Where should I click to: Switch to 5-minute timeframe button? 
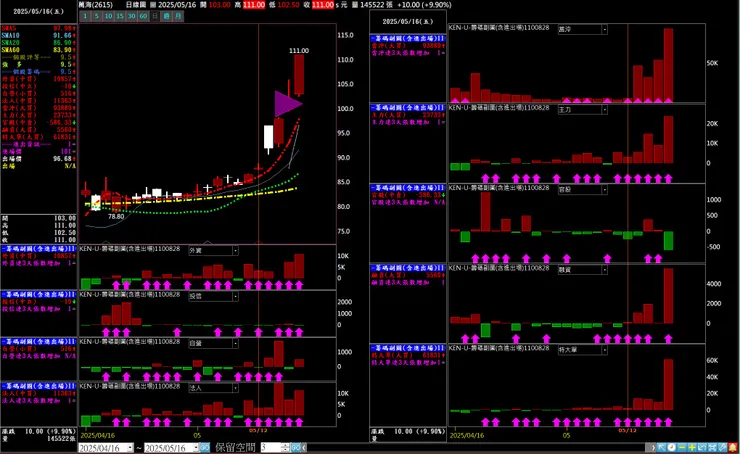coord(97,16)
